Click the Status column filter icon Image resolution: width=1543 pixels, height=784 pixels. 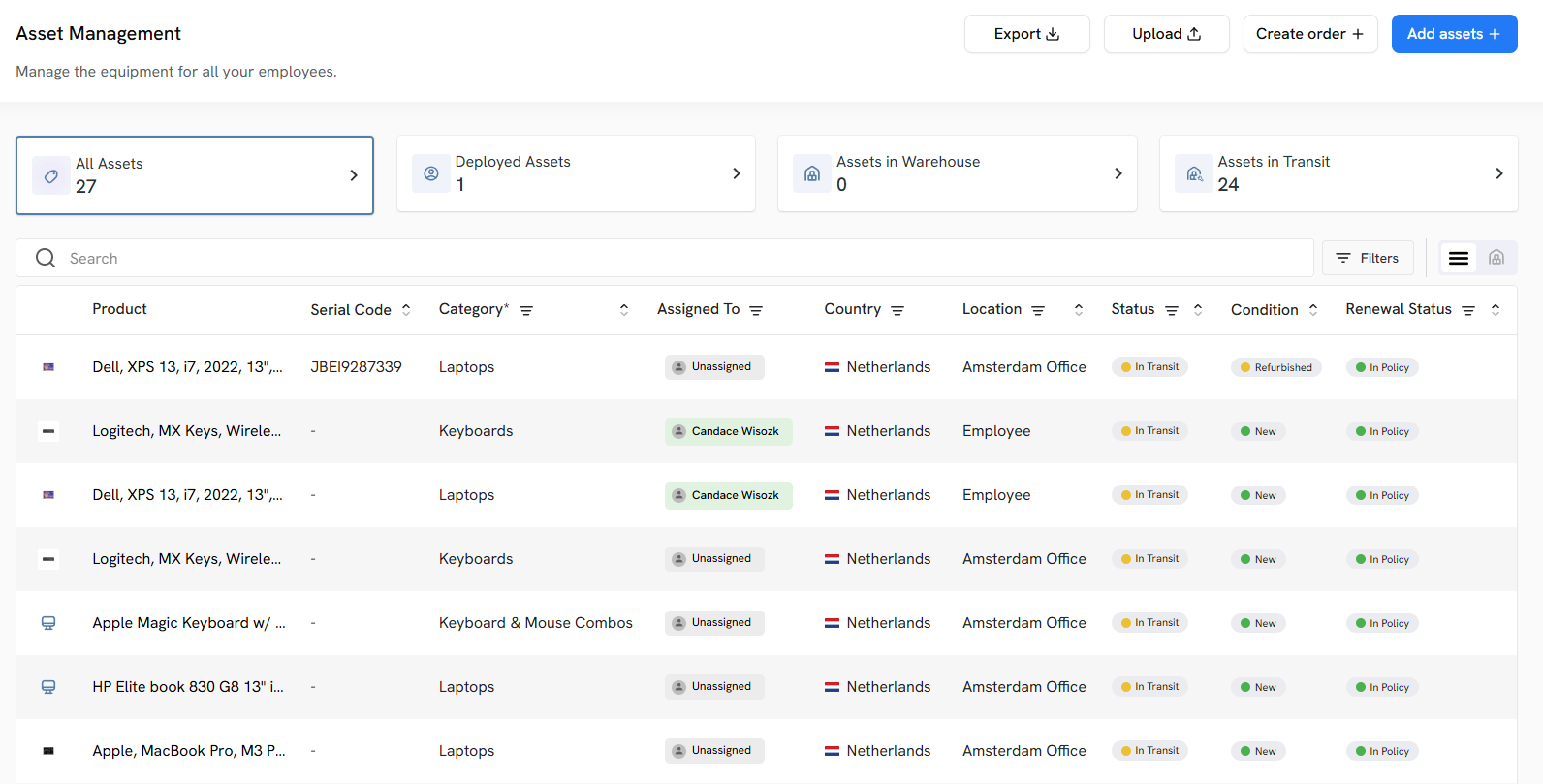(1172, 311)
